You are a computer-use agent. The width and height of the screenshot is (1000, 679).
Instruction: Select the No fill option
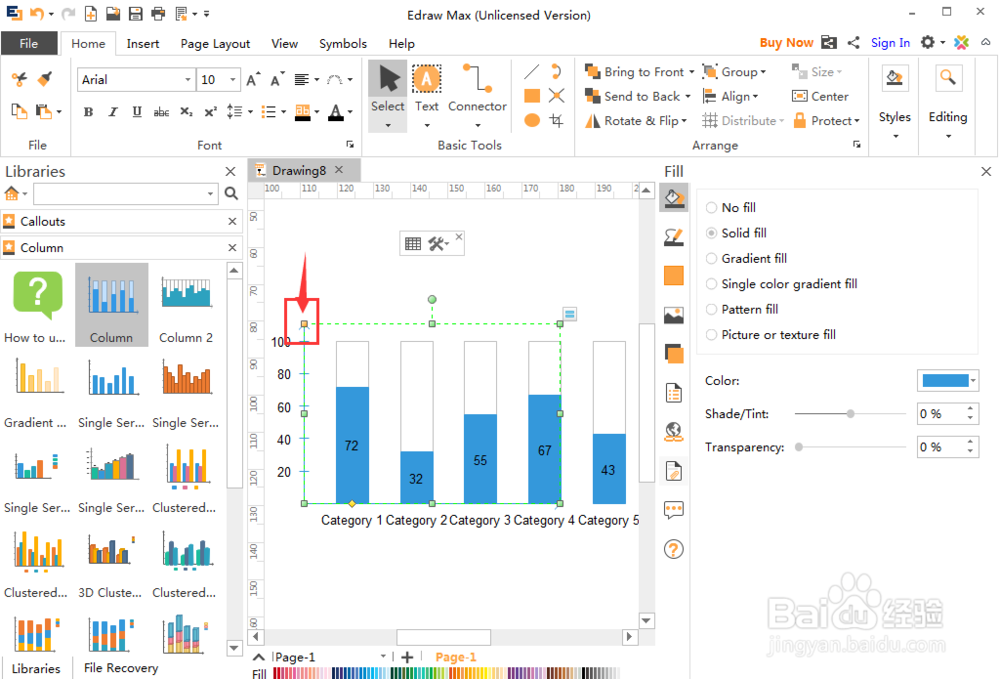point(730,207)
